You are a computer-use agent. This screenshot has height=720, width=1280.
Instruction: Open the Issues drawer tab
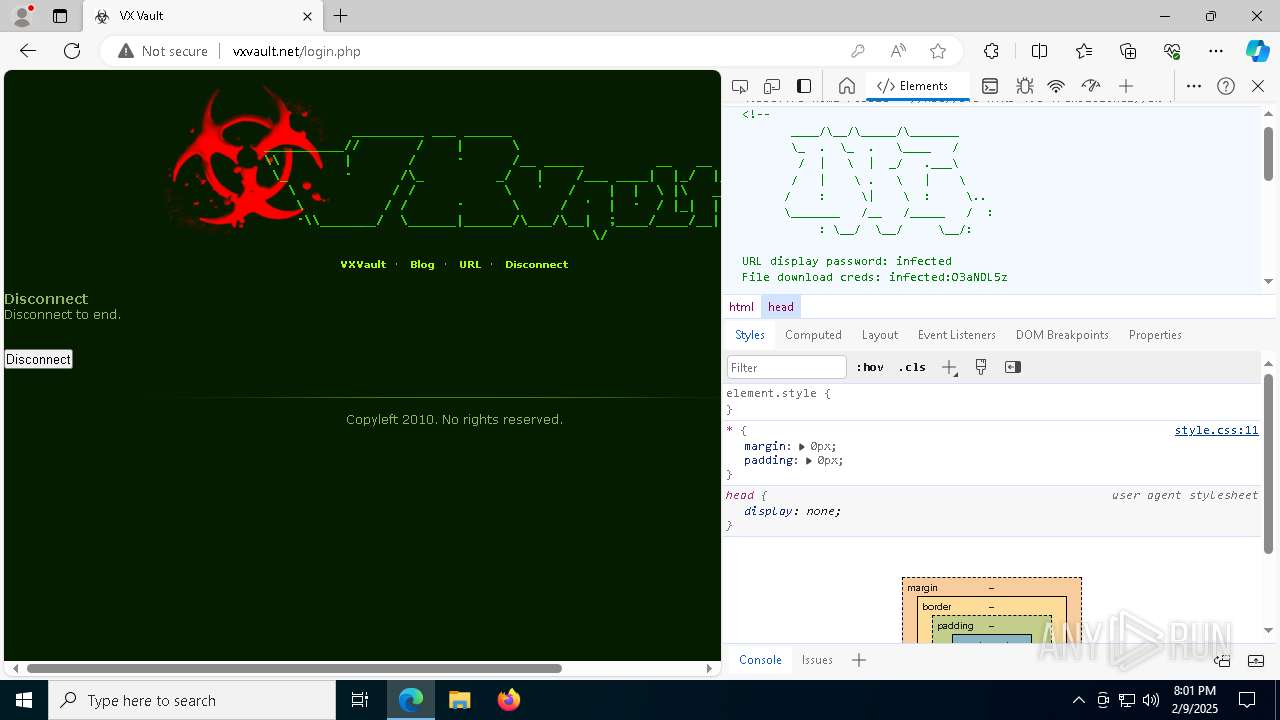[x=817, y=660]
